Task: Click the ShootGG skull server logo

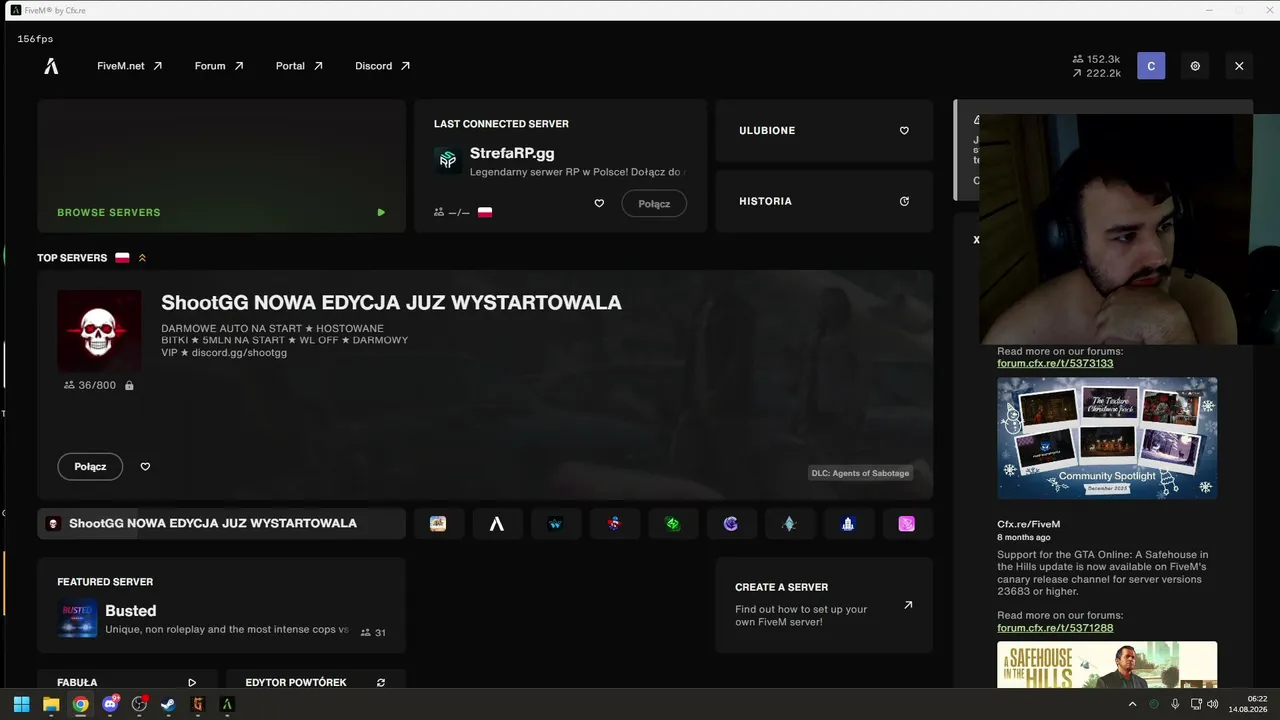Action: pos(99,331)
